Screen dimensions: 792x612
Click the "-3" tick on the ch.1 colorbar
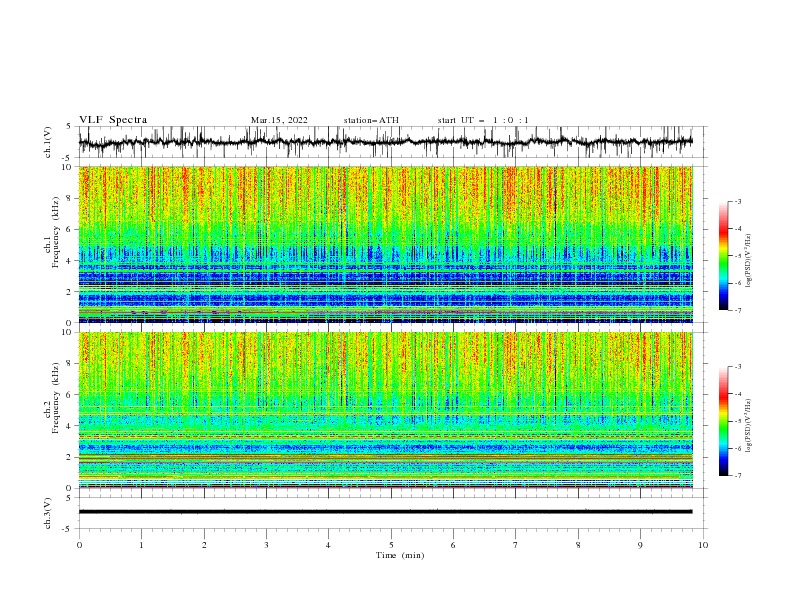pyautogui.click(x=737, y=201)
